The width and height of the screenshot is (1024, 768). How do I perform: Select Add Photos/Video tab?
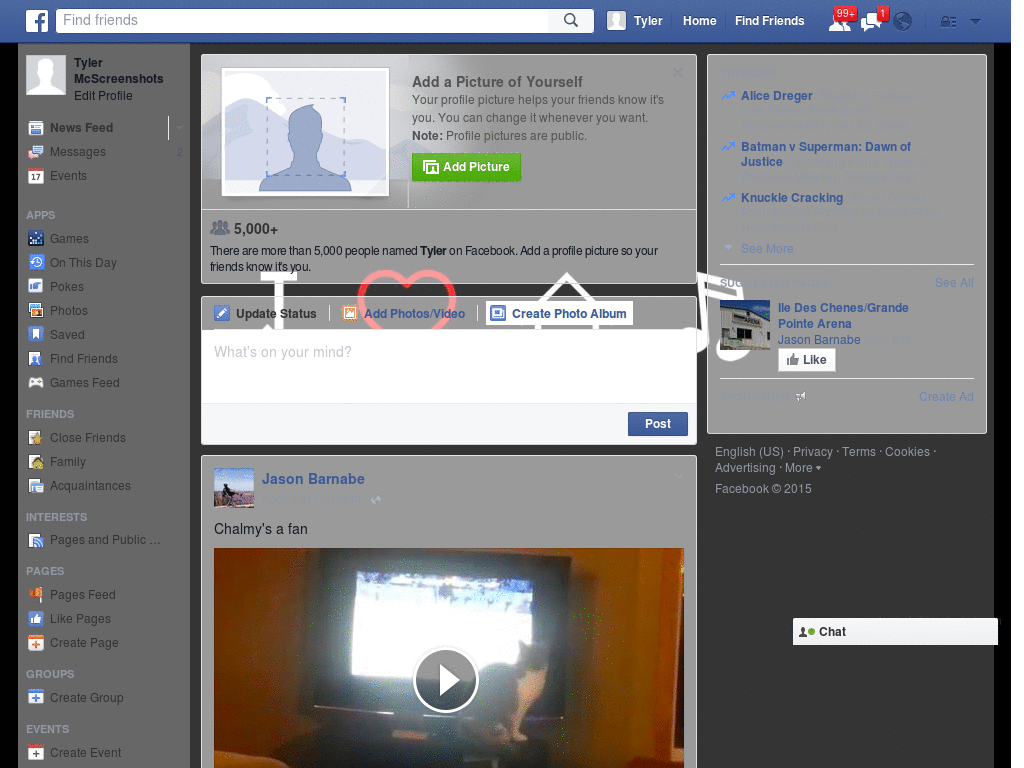pos(405,313)
